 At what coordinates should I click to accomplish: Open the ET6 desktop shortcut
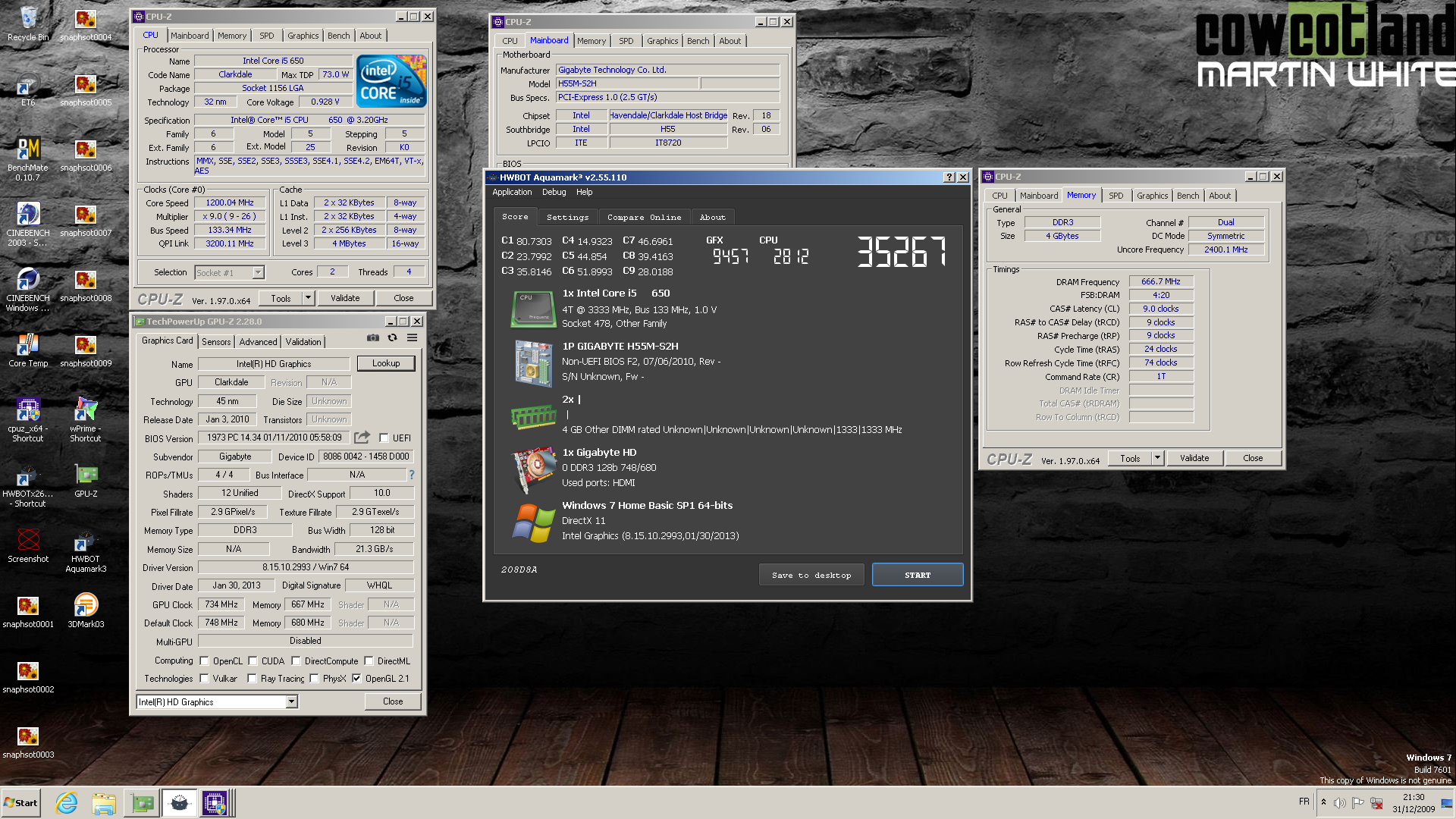click(x=28, y=90)
